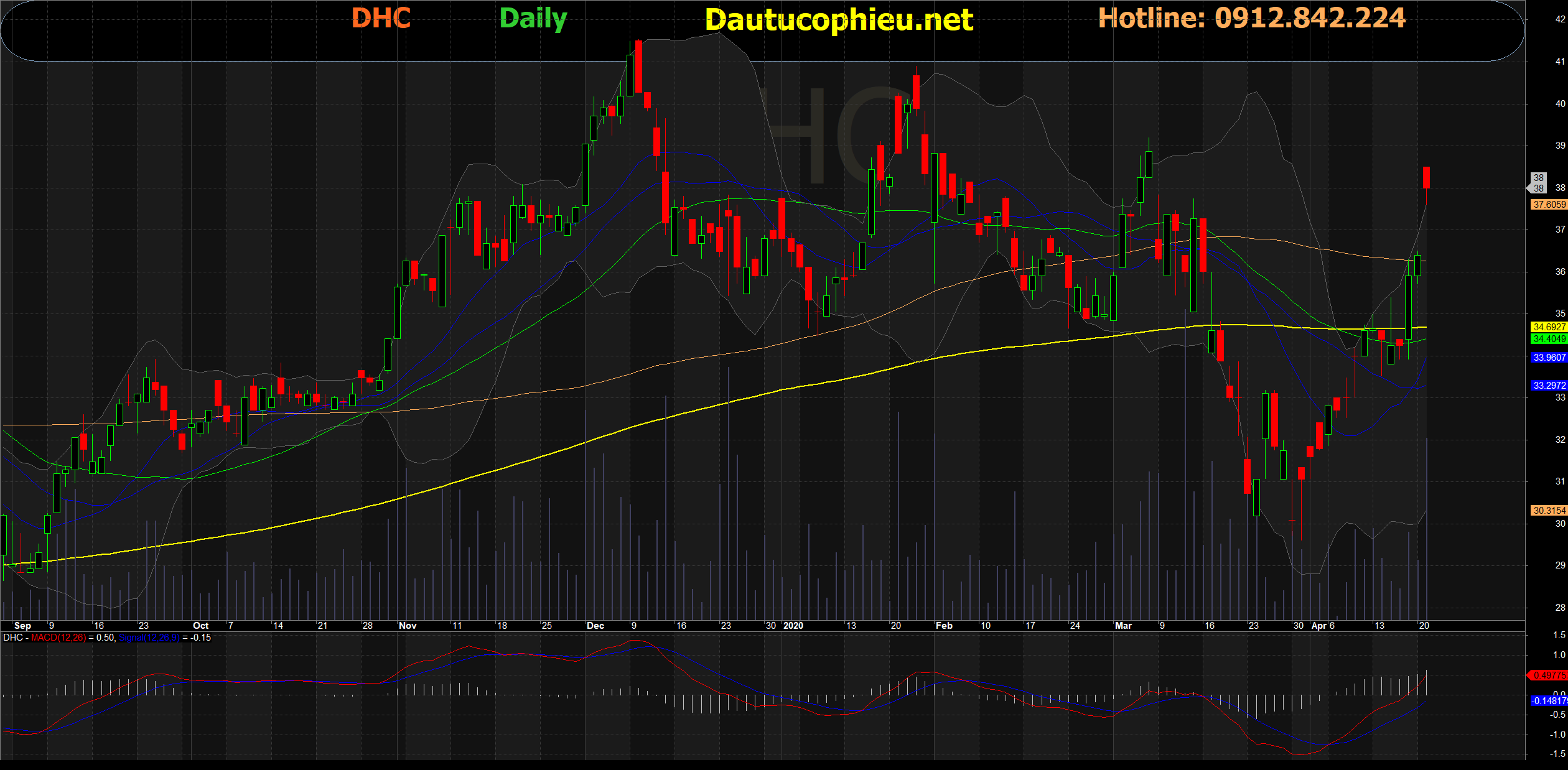1568x770 pixels.
Task: Click the blue 33.2972 price tag
Action: 1549,386
